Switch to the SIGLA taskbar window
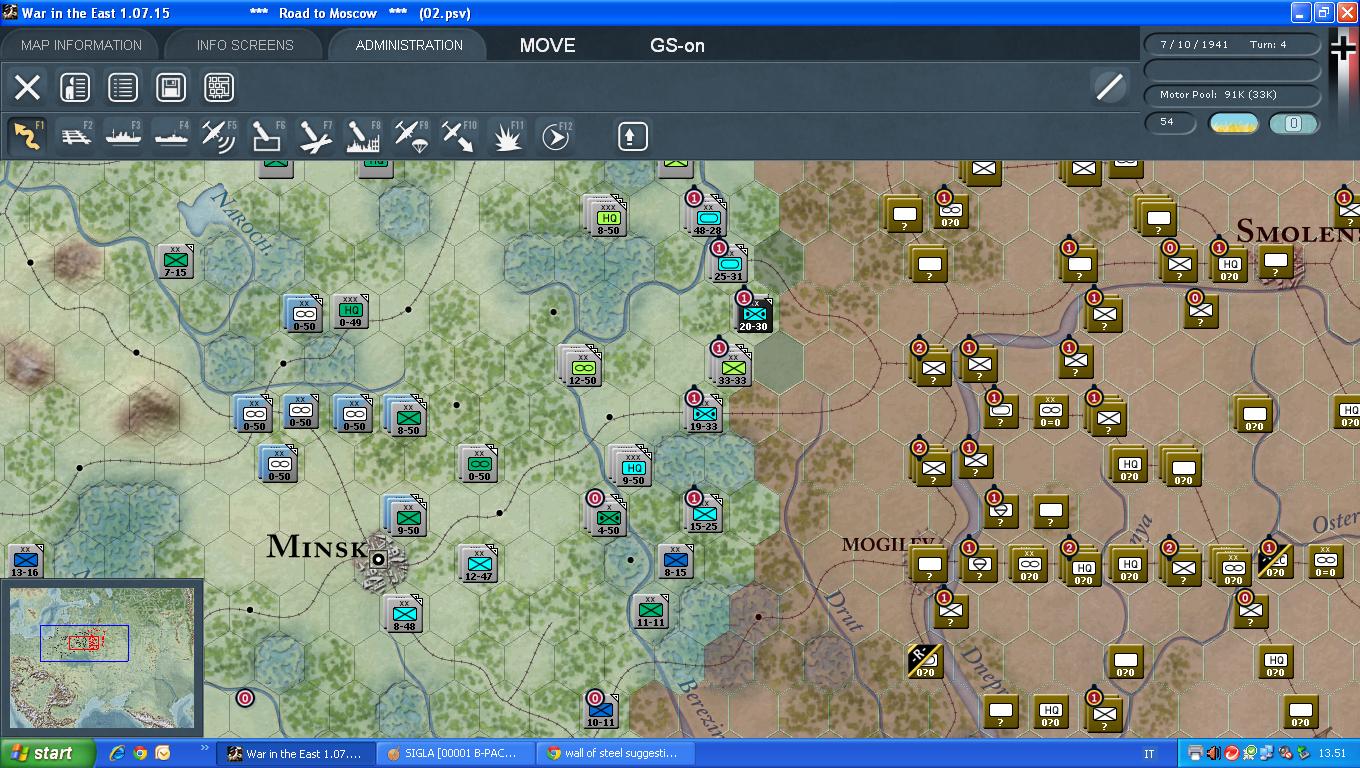The height and width of the screenshot is (768, 1360). click(455, 753)
